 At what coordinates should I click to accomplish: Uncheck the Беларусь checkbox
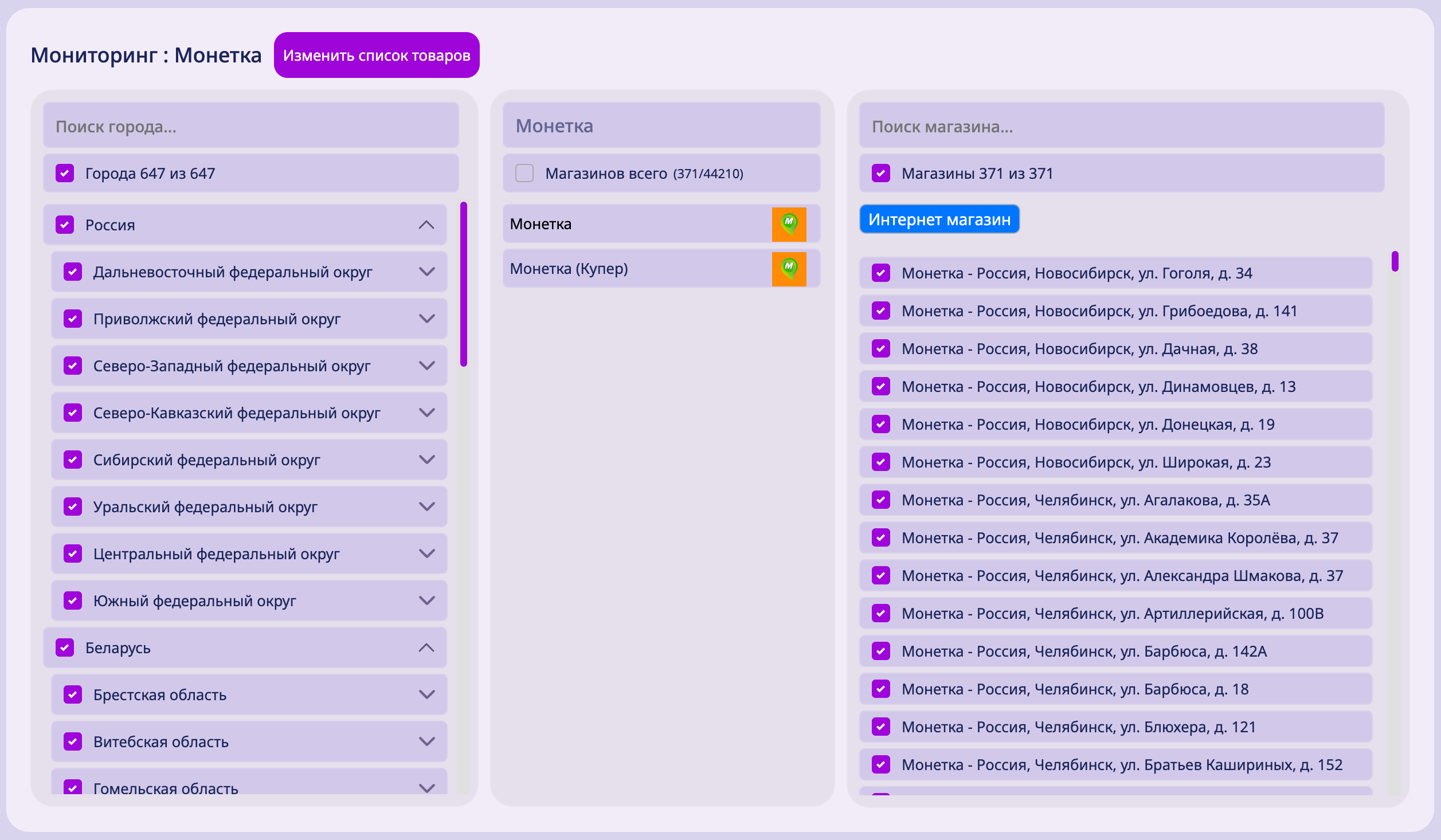(x=65, y=647)
